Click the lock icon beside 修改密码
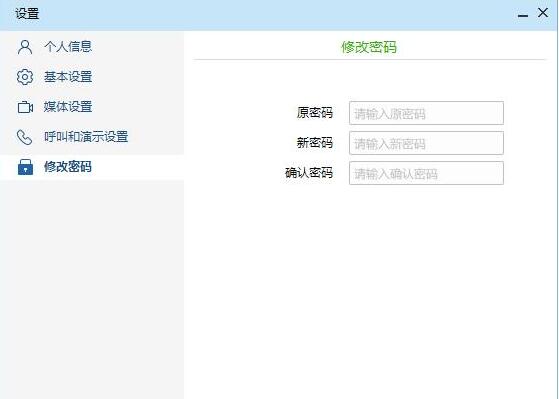Viewport: 559px width, 399px height. [x=25, y=167]
